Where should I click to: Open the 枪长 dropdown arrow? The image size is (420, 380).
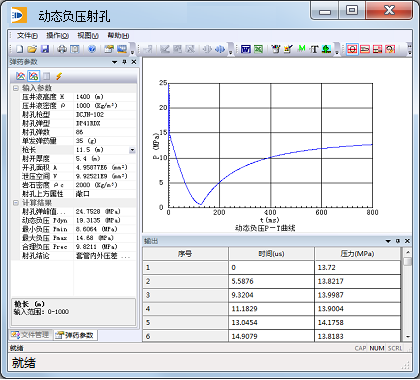pyautogui.click(x=132, y=150)
